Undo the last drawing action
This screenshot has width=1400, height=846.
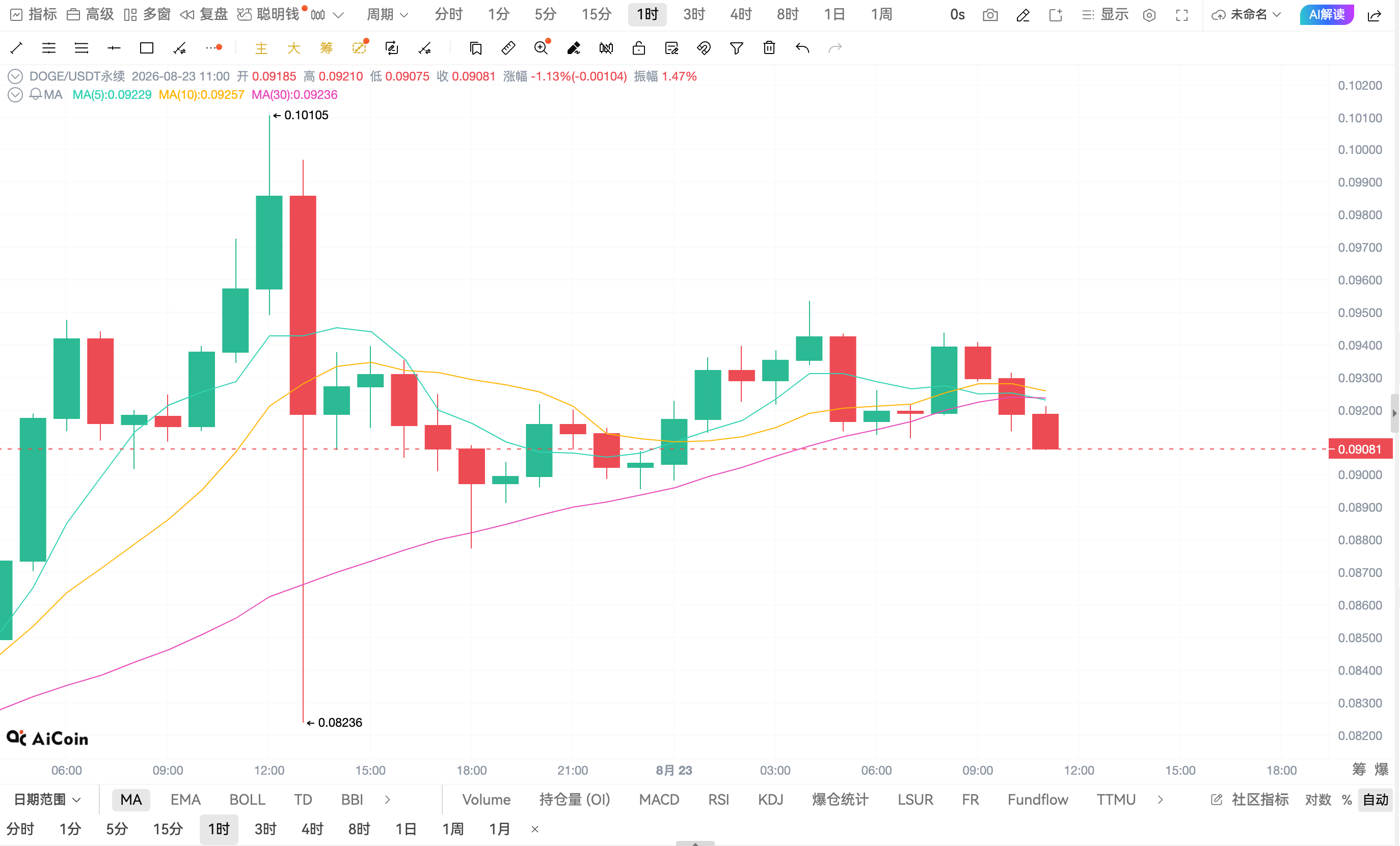tap(802, 48)
